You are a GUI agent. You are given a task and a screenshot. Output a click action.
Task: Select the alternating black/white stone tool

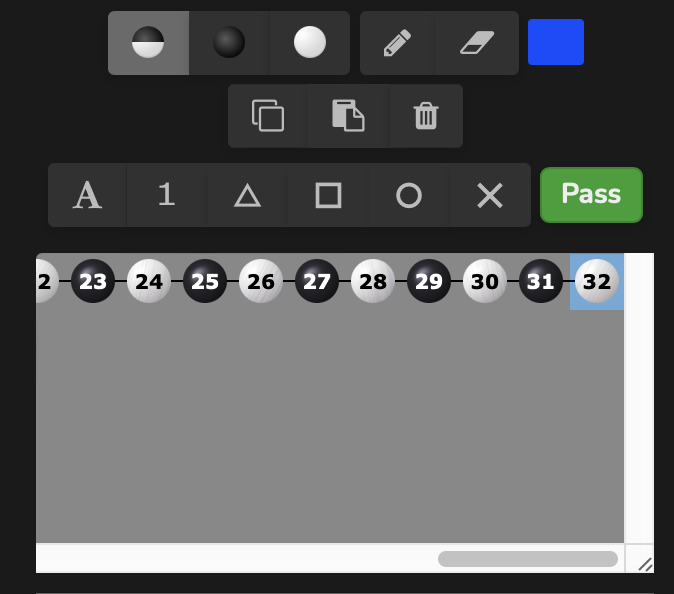click(148, 43)
